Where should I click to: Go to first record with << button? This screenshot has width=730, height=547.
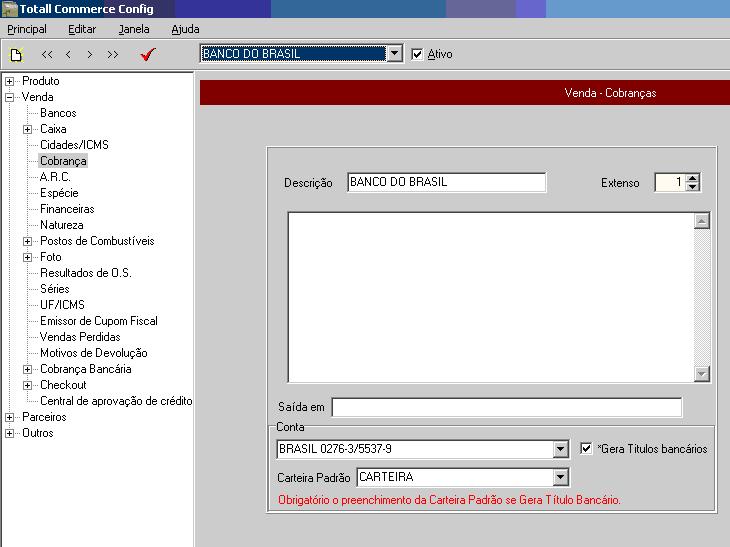[x=47, y=55]
